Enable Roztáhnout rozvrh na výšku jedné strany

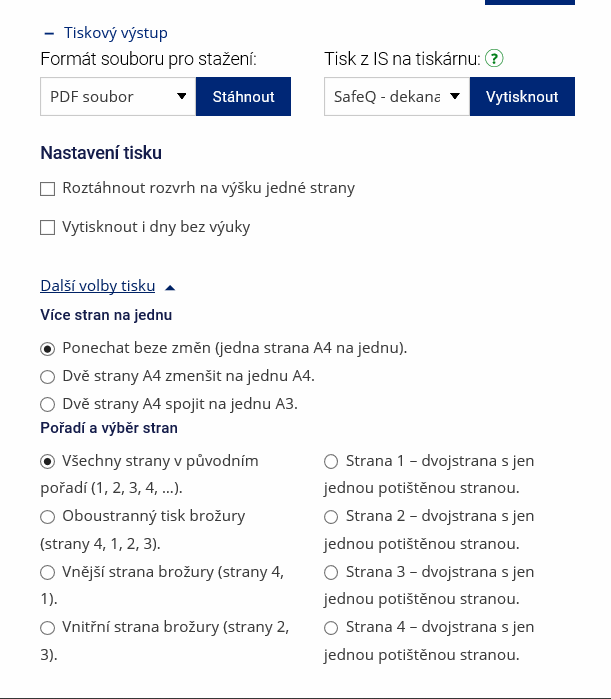(47, 188)
